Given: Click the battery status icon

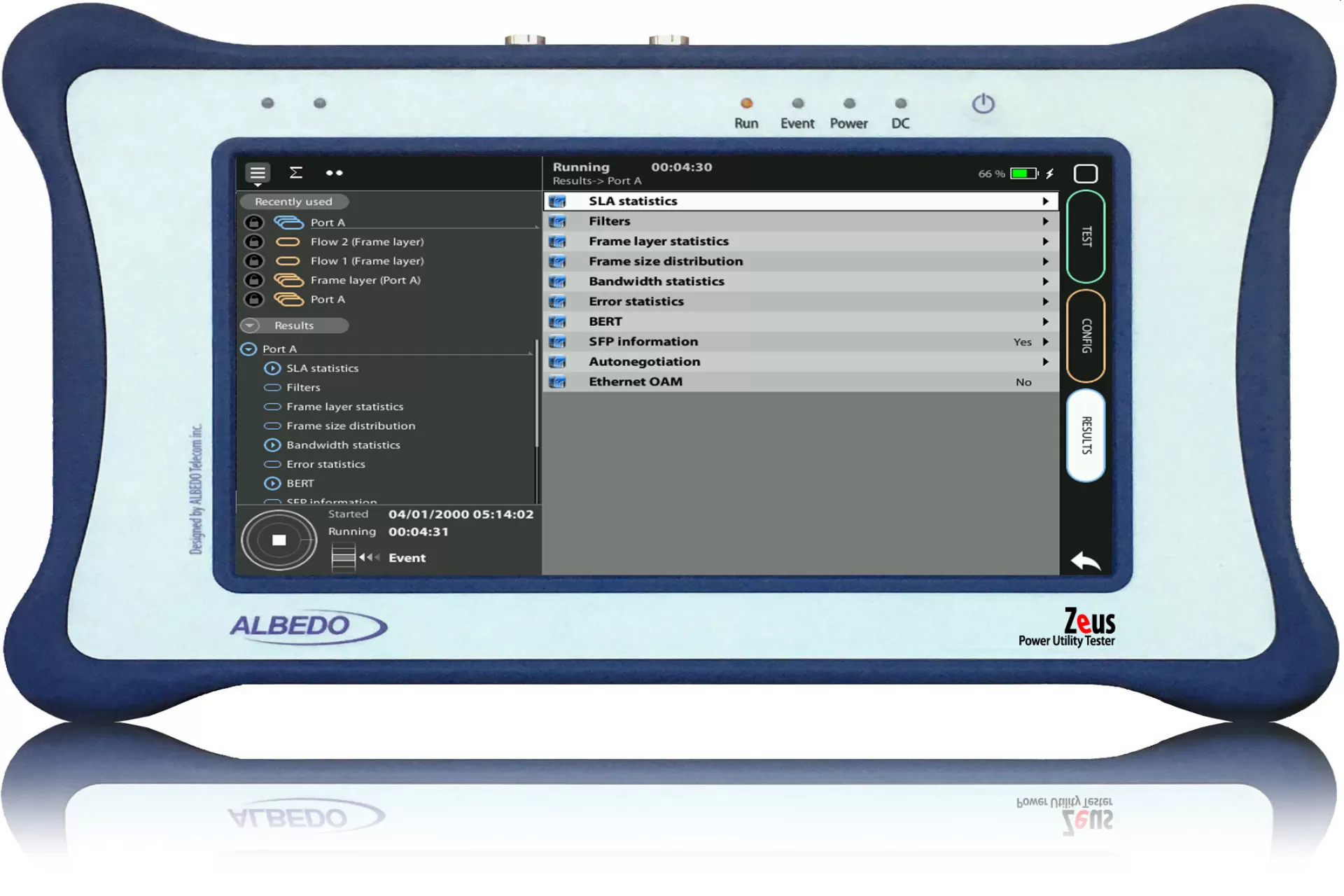Looking at the screenshot, I should point(1024,174).
